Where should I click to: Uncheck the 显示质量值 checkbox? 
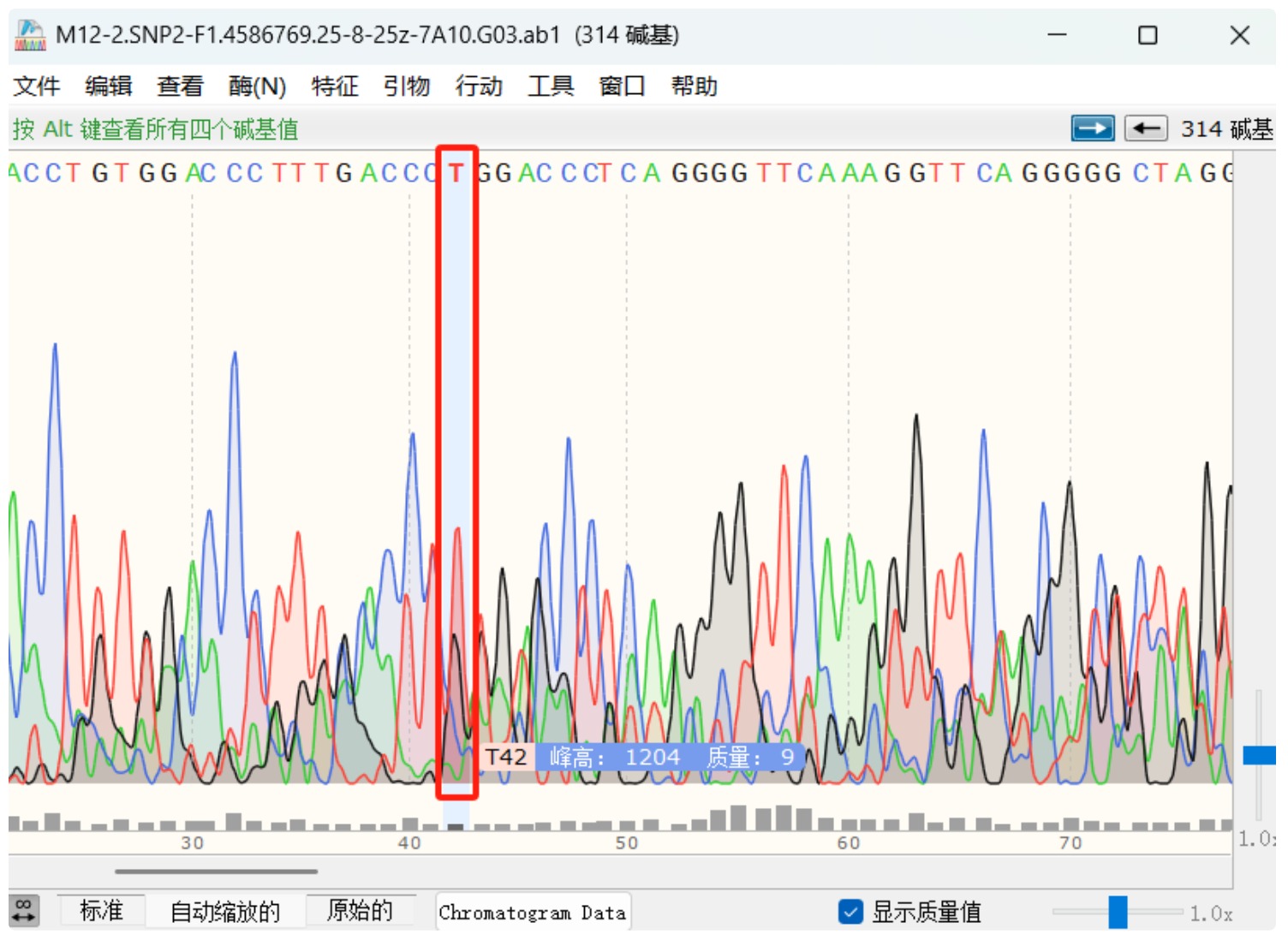click(x=850, y=912)
